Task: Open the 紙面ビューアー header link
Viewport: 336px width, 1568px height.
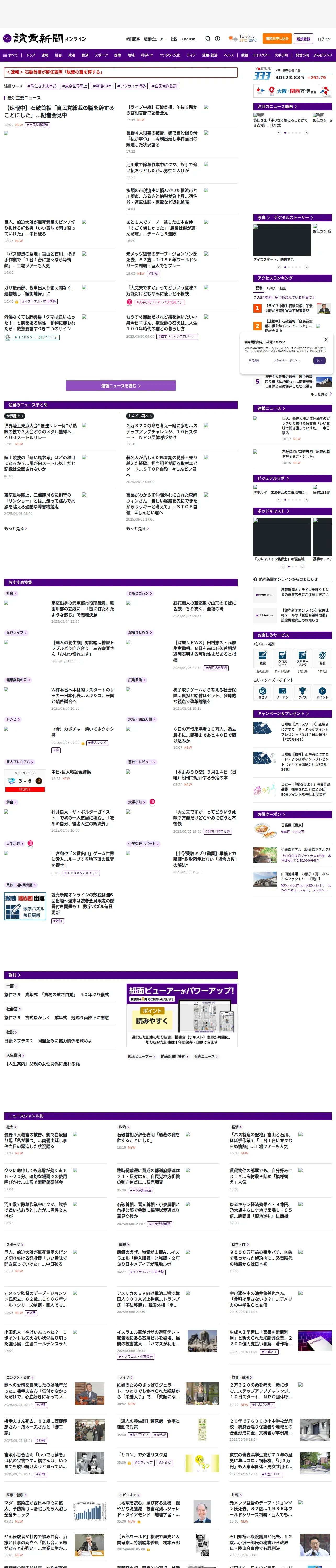Action: pos(155,39)
